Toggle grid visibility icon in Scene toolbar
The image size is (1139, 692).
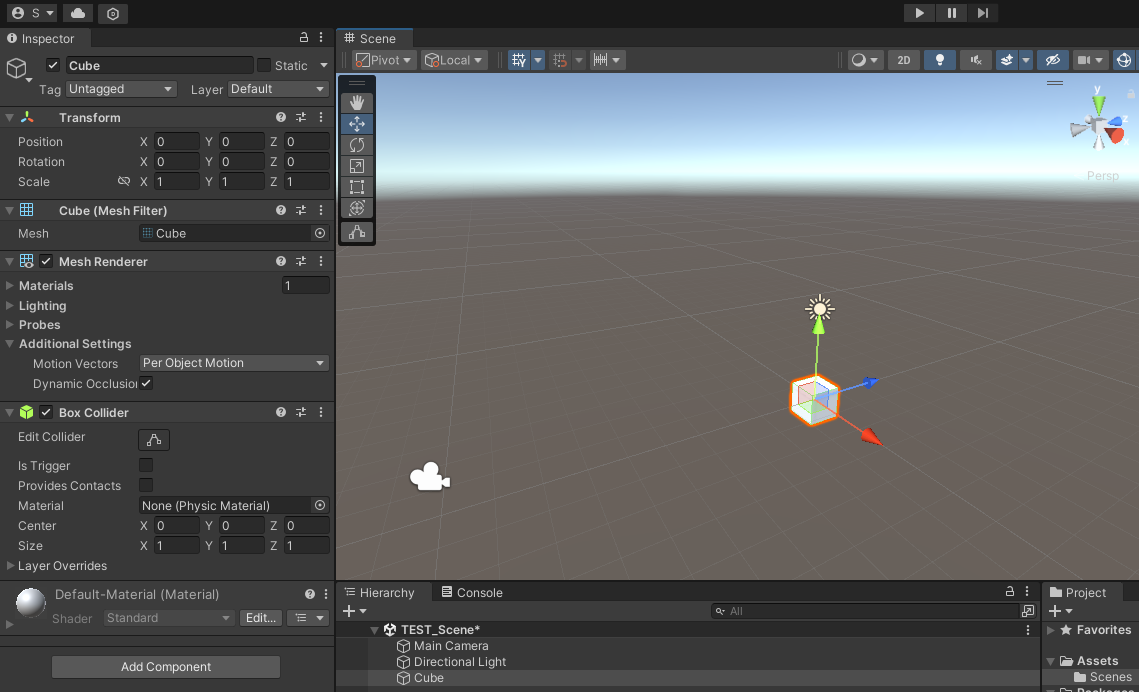coord(519,60)
